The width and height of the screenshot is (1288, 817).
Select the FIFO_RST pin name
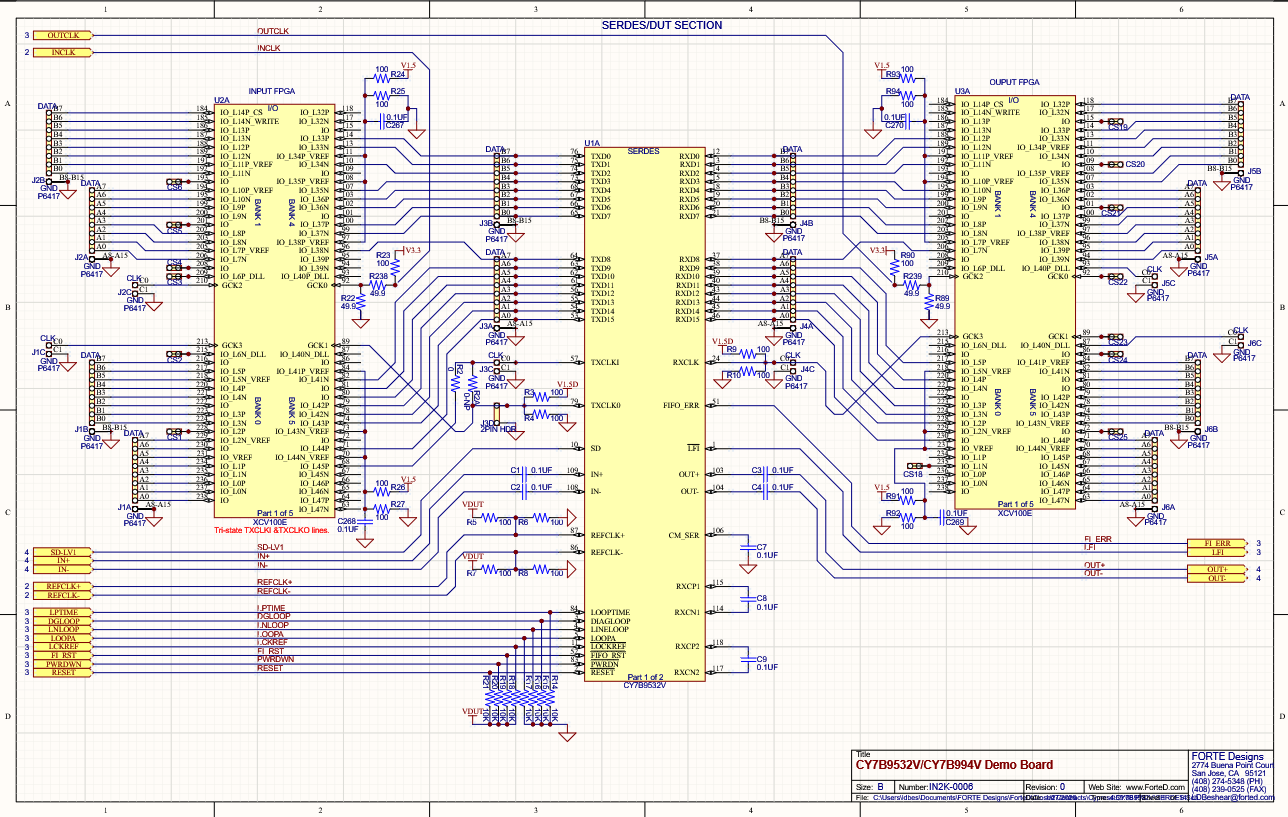coord(609,655)
